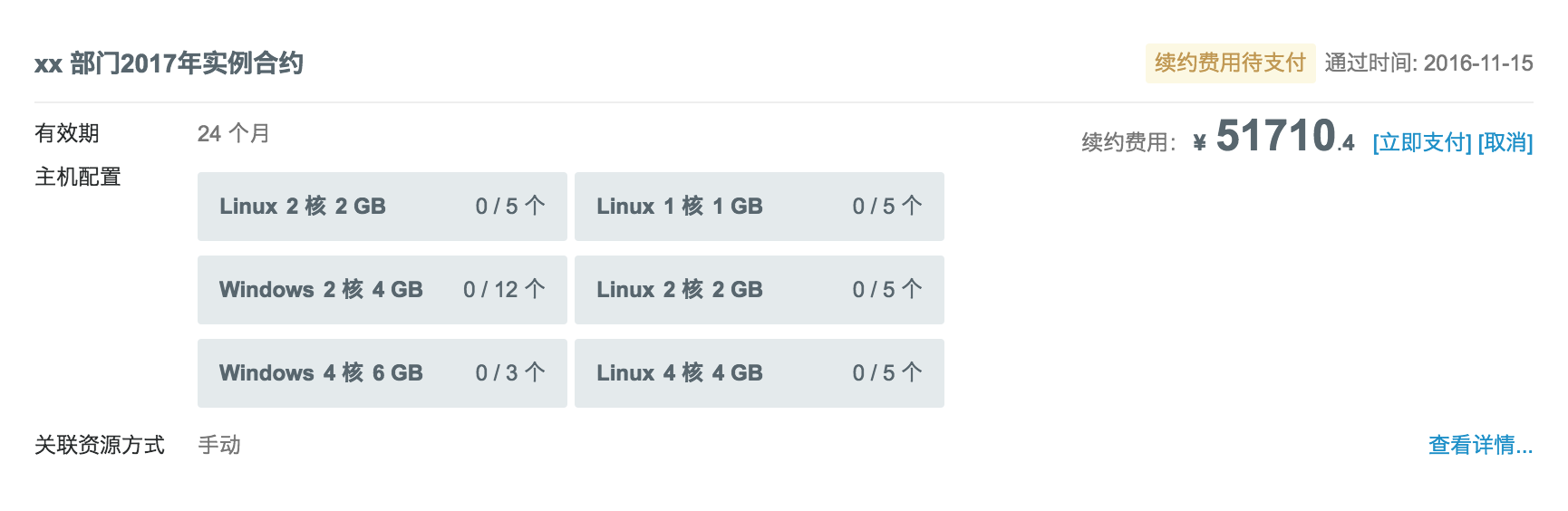The width and height of the screenshot is (1568, 511).
Task: Open 查看详情 for this contract
Action: [x=1480, y=445]
